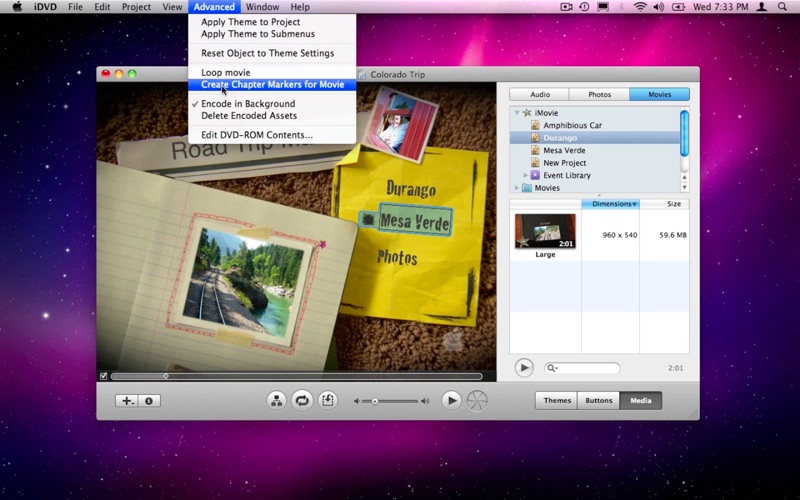This screenshot has width=800, height=500.
Task: Click the menu bar clock Wed 7:33 PM
Action: pos(720,7)
